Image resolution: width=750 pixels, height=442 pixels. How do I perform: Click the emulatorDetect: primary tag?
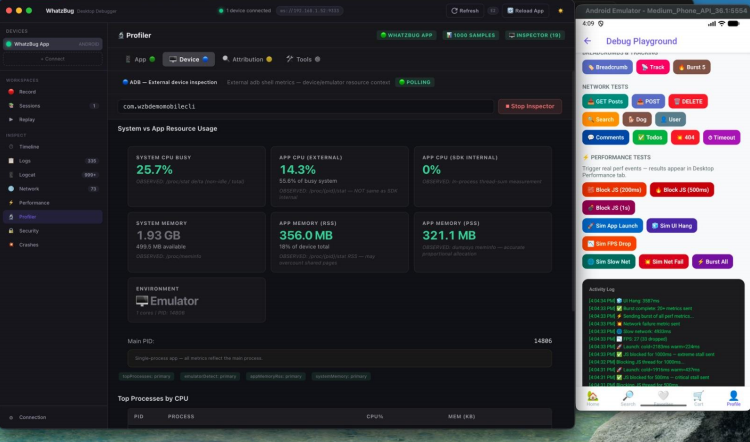(x=210, y=376)
